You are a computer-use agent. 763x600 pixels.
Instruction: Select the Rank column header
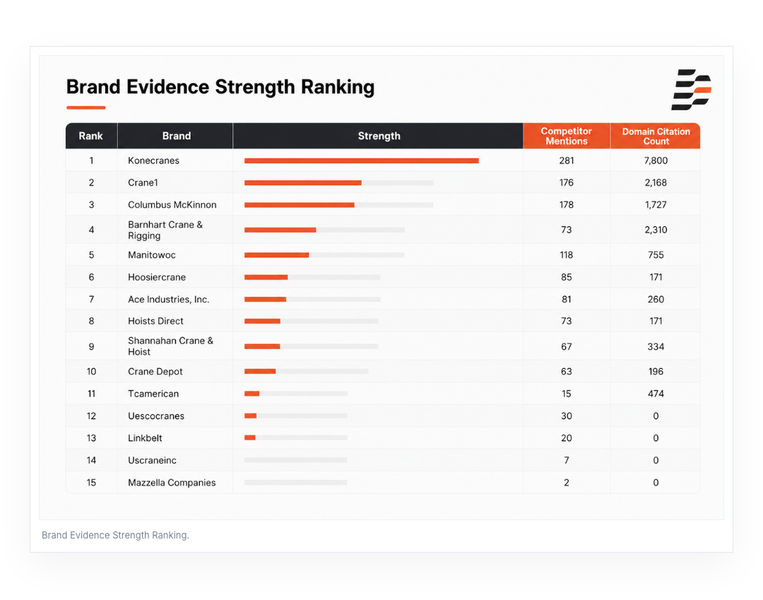click(x=91, y=136)
